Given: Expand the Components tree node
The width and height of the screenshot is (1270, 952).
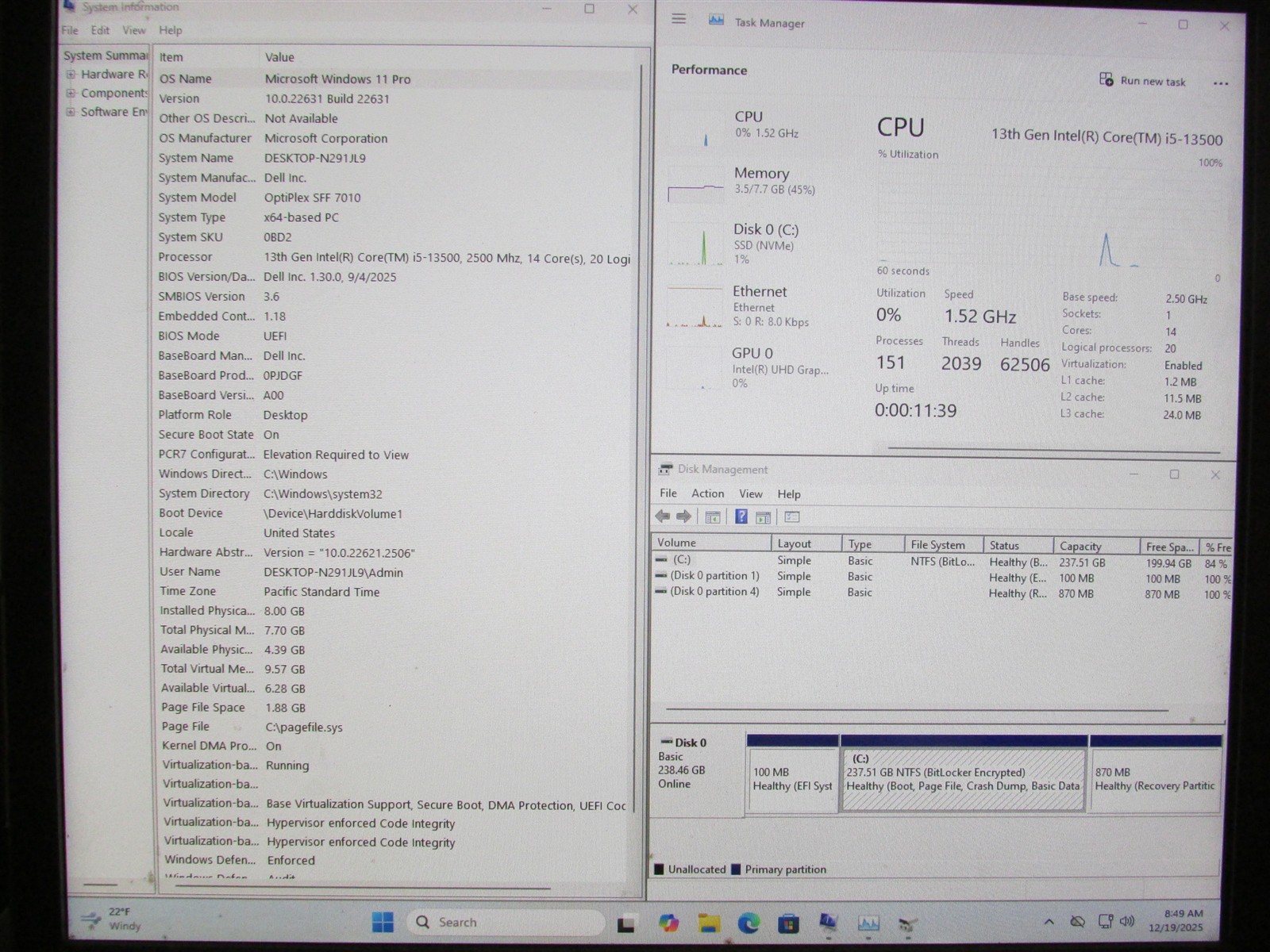Looking at the screenshot, I should point(71,94).
